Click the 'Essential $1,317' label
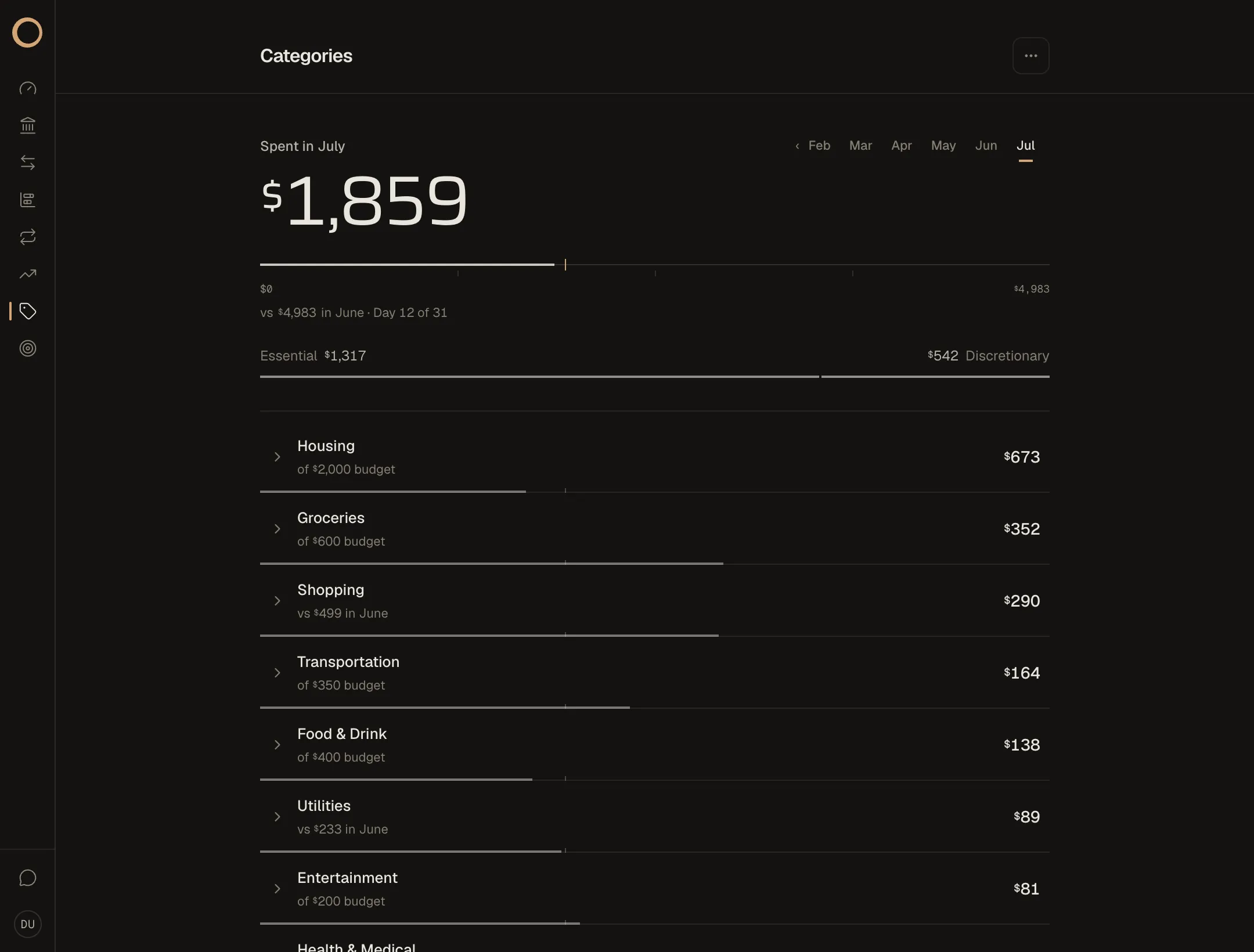This screenshot has height=952, width=1254. click(313, 356)
